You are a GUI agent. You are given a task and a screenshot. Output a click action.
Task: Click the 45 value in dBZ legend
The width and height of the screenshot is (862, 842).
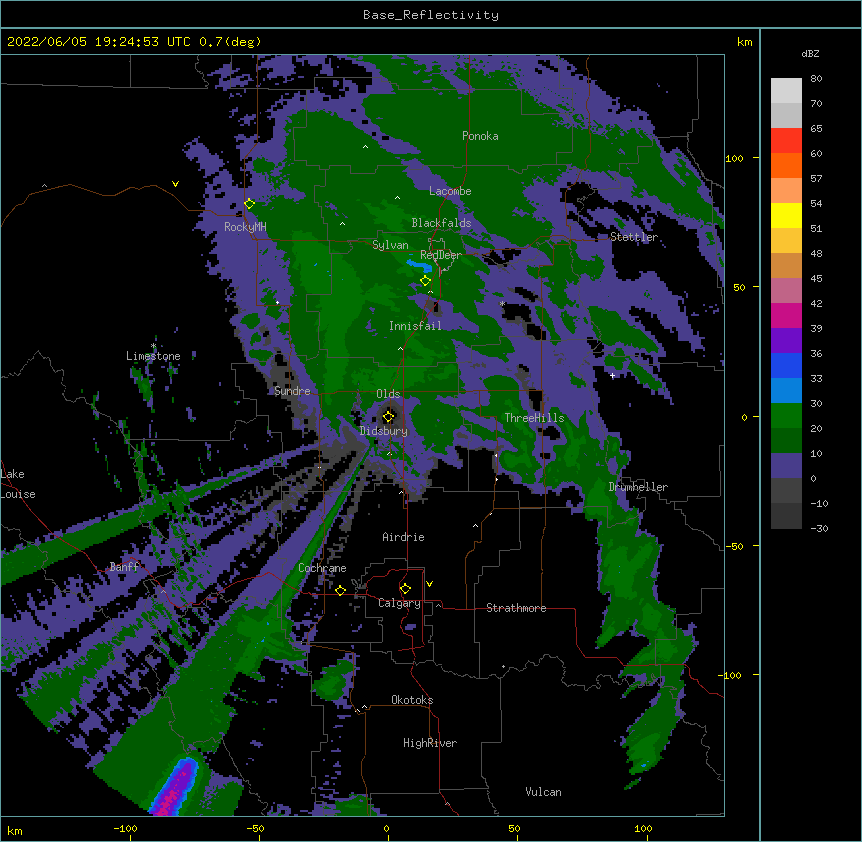[816, 279]
